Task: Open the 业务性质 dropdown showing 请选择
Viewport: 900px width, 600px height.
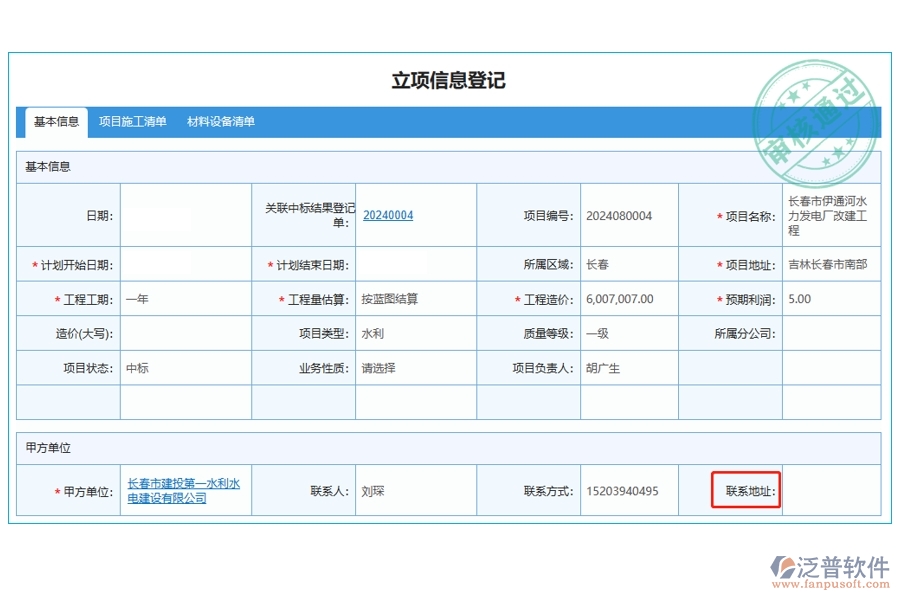Action: (x=417, y=368)
